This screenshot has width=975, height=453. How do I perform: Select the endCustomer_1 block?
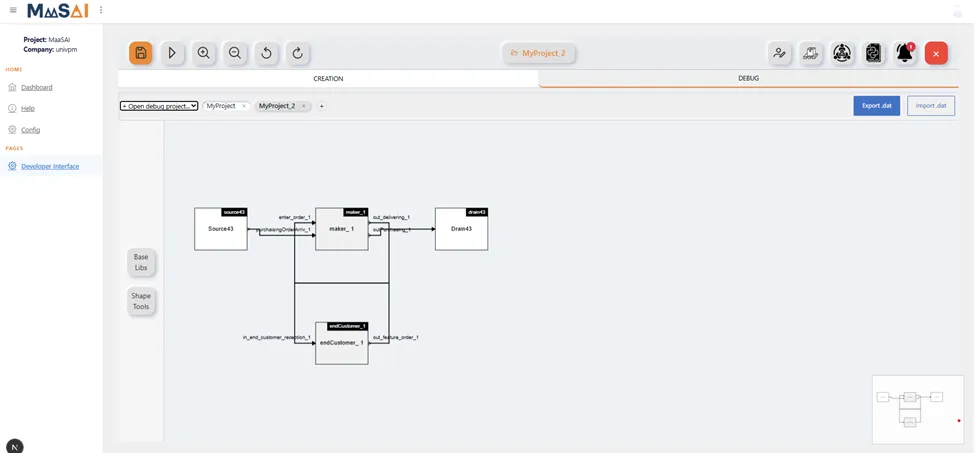pos(342,344)
